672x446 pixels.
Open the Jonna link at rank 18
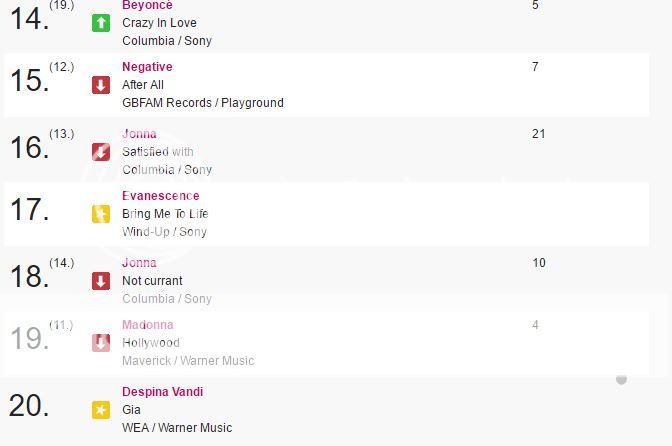tap(139, 263)
